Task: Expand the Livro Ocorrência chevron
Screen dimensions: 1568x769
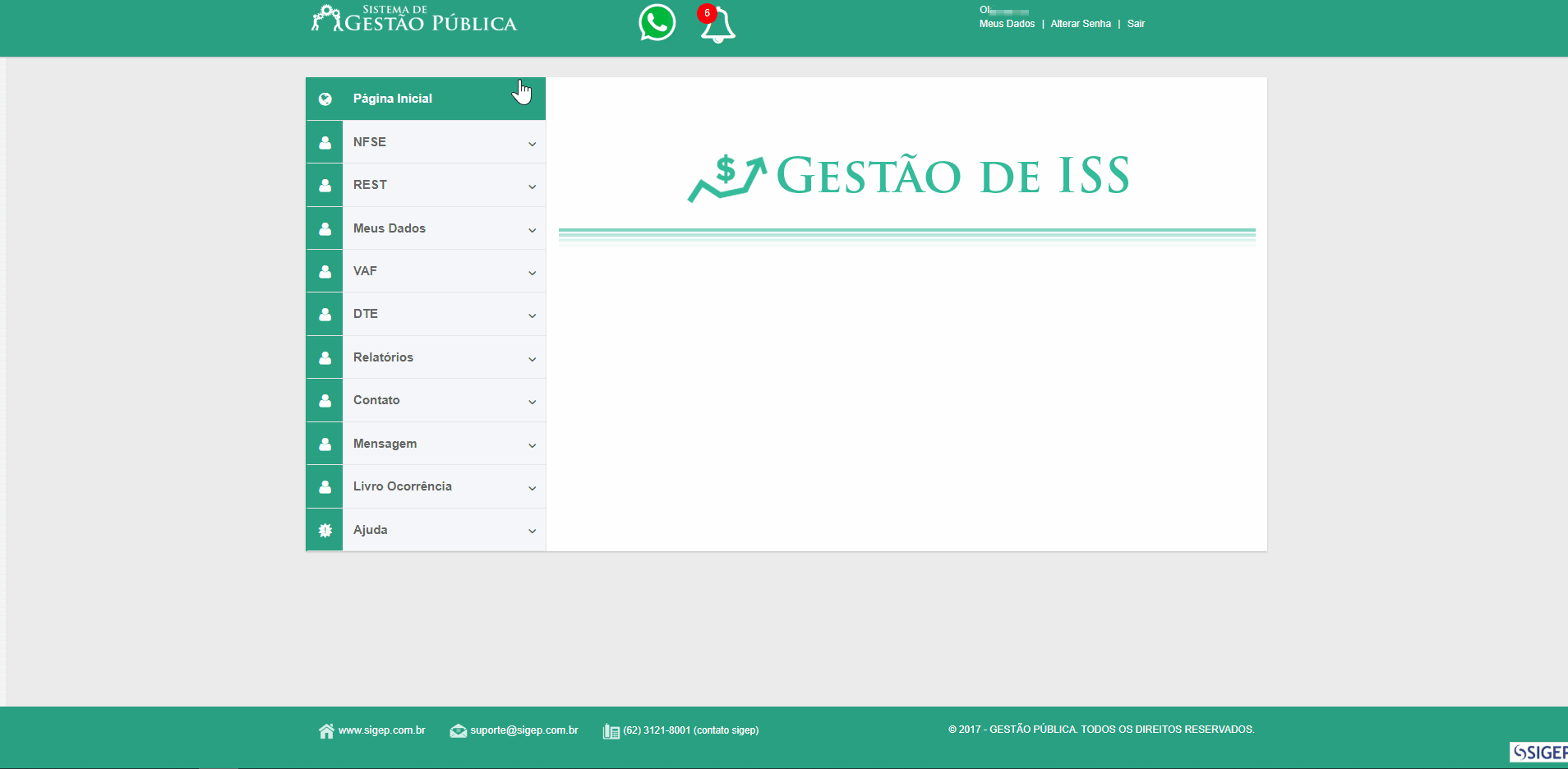Action: click(533, 488)
